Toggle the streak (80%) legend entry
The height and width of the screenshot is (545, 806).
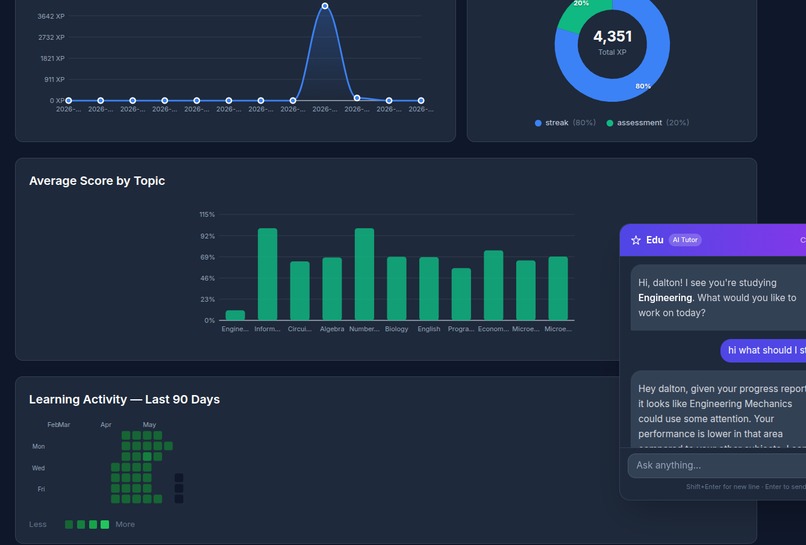565,123
